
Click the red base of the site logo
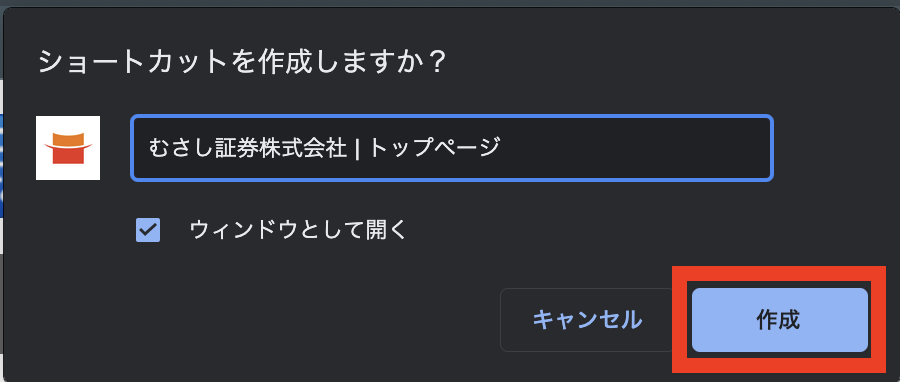(x=68, y=154)
